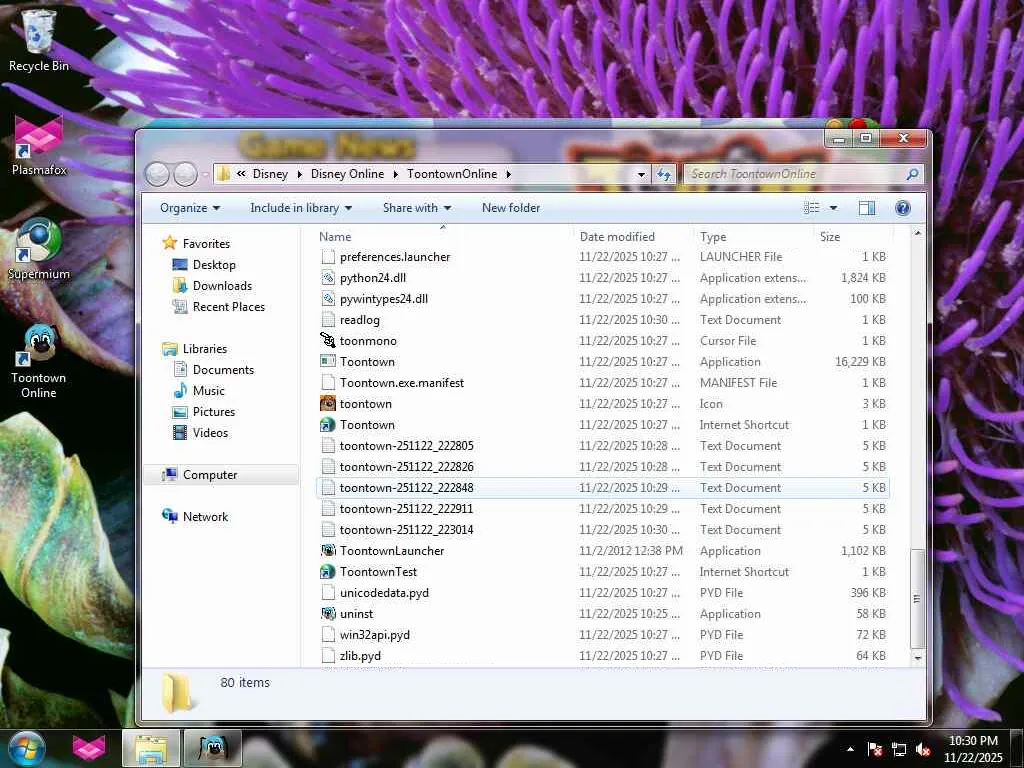The image size is (1024, 768).
Task: Click the taskbar clock showing 10:30 PM
Action: tap(973, 749)
